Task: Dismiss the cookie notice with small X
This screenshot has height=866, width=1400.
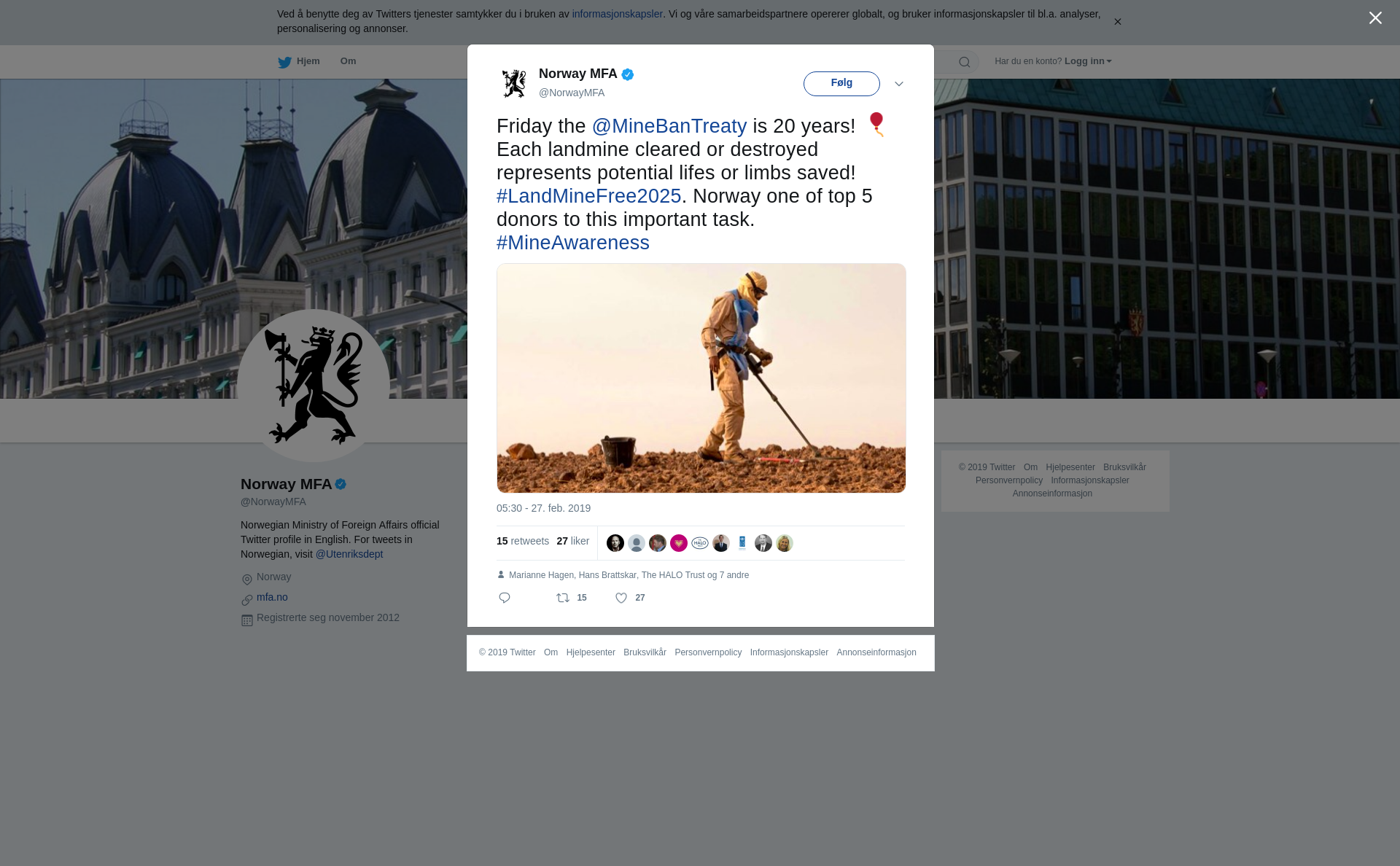Action: click(1117, 22)
